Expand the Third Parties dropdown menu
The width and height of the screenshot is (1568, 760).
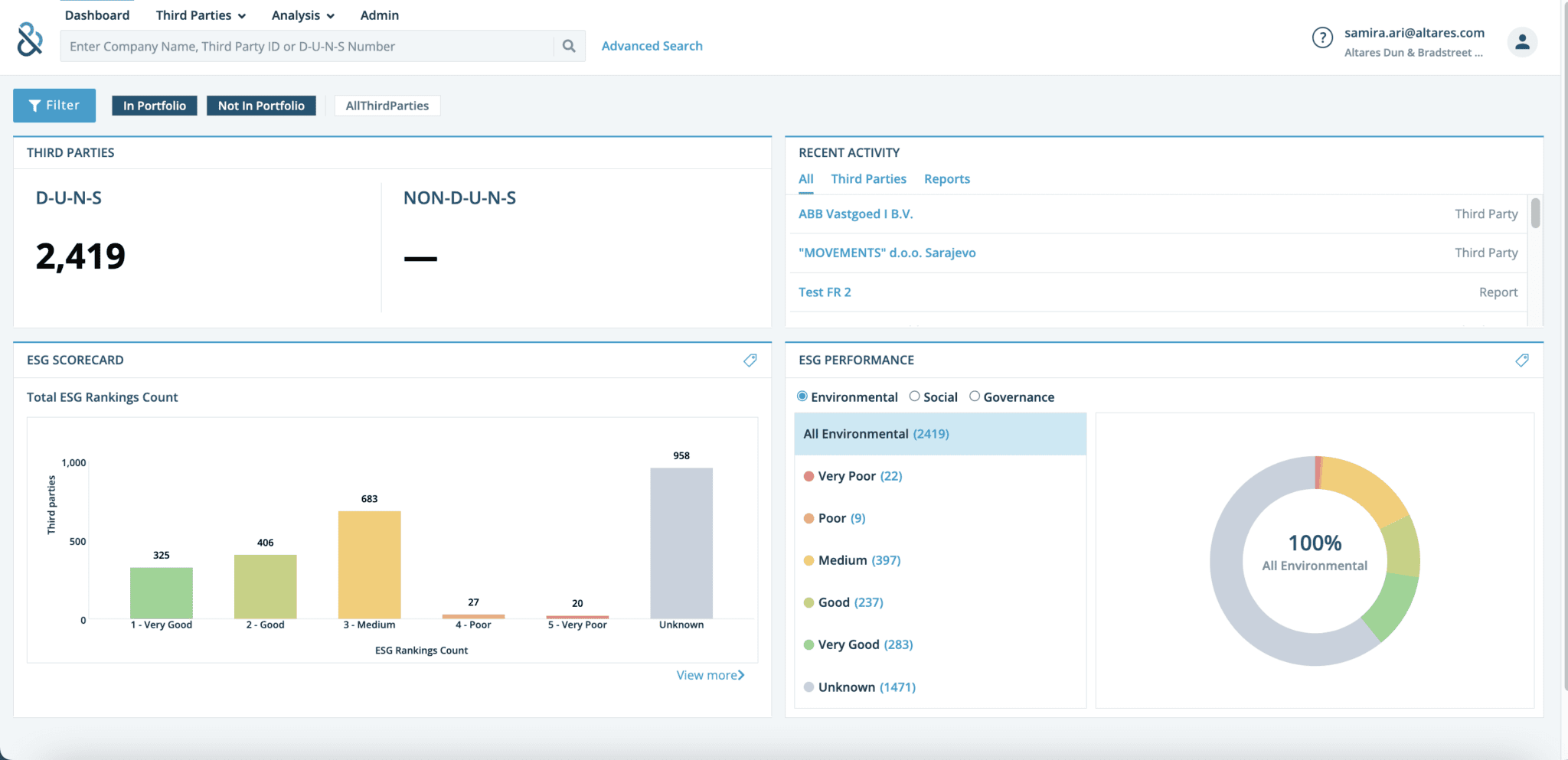pyautogui.click(x=201, y=15)
